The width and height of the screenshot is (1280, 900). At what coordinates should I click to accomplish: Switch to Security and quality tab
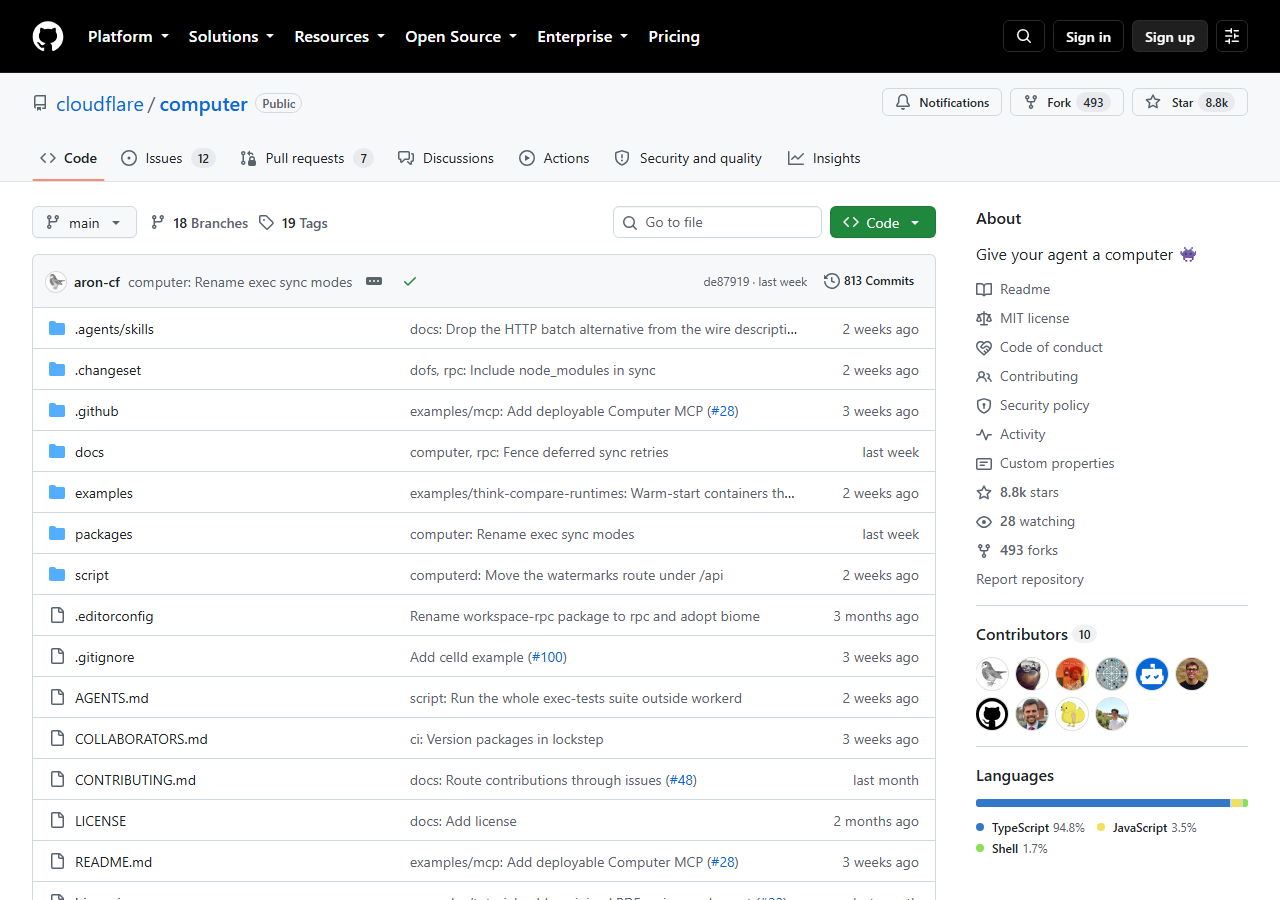pyautogui.click(x=688, y=158)
